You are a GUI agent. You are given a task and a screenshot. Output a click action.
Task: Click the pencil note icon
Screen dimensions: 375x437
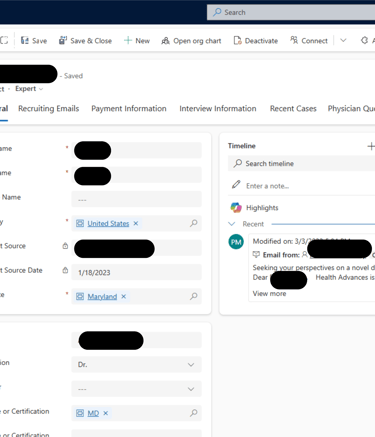click(x=236, y=185)
